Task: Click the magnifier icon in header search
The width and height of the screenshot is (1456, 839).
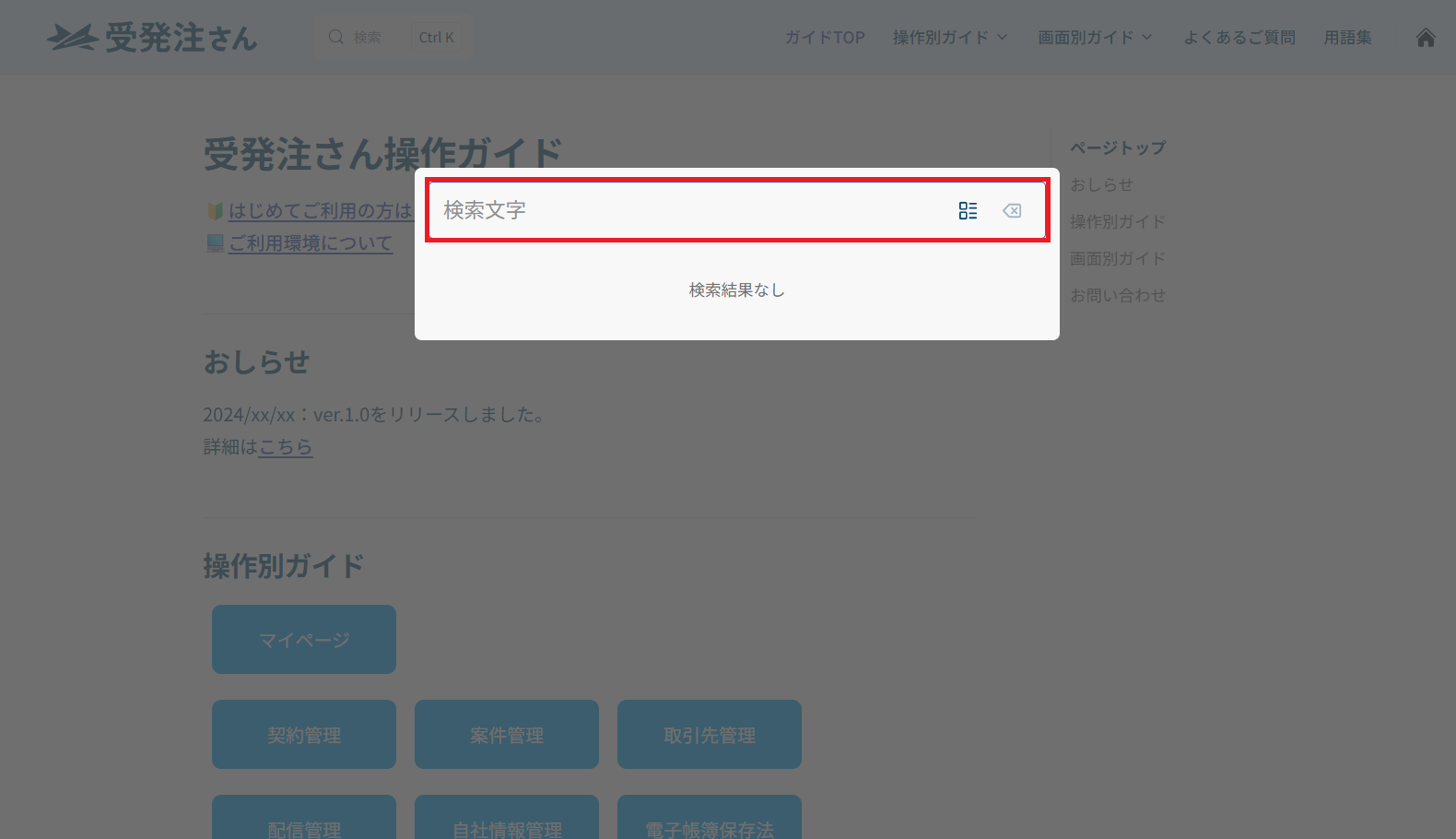Action: tap(336, 37)
